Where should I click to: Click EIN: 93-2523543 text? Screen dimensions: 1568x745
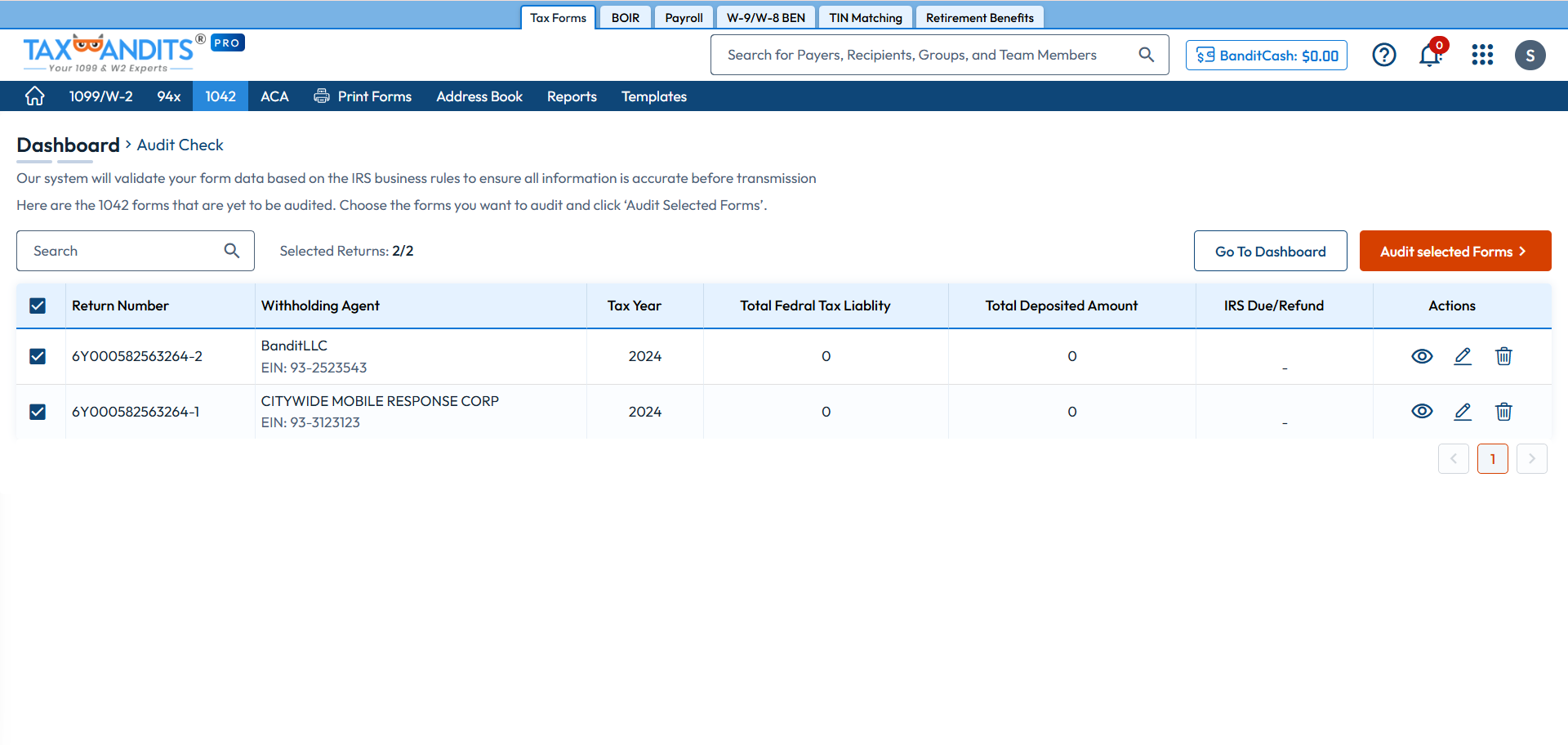pyautogui.click(x=314, y=368)
